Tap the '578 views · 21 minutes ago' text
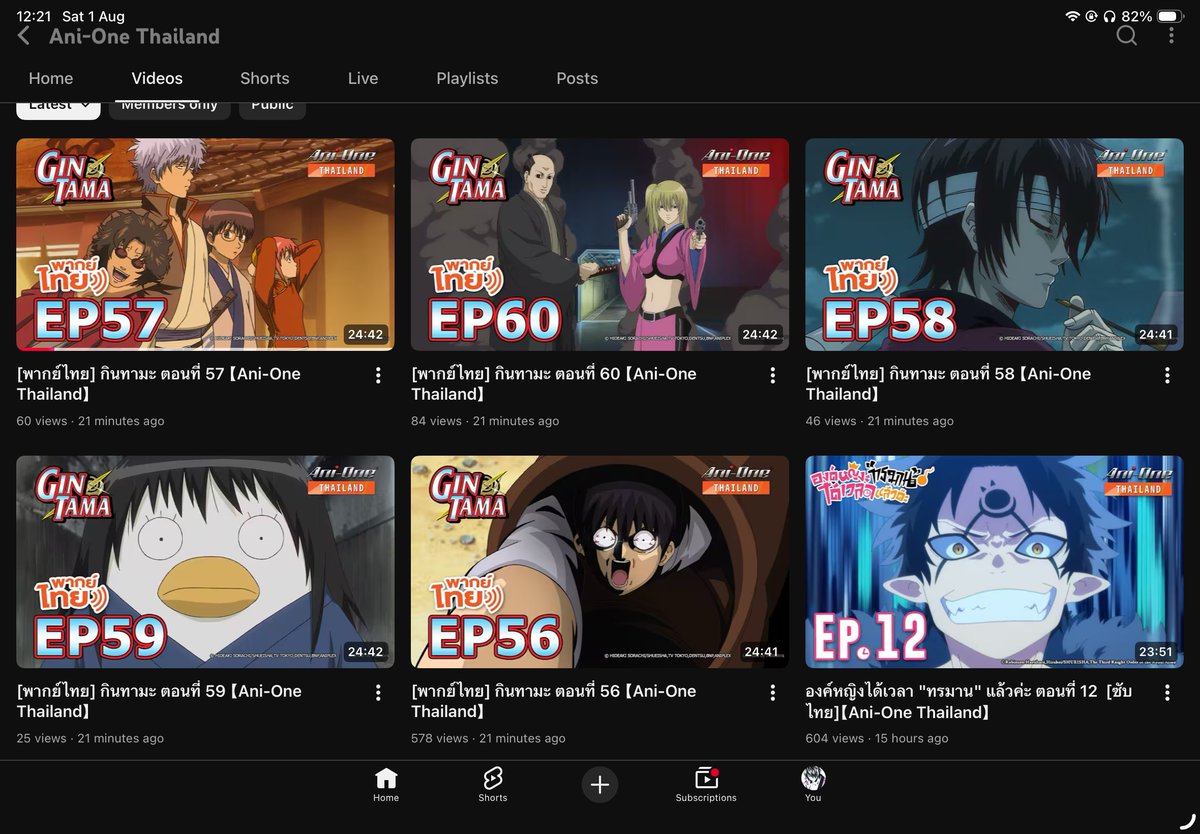The width and height of the screenshot is (1200, 834). pos(488,738)
